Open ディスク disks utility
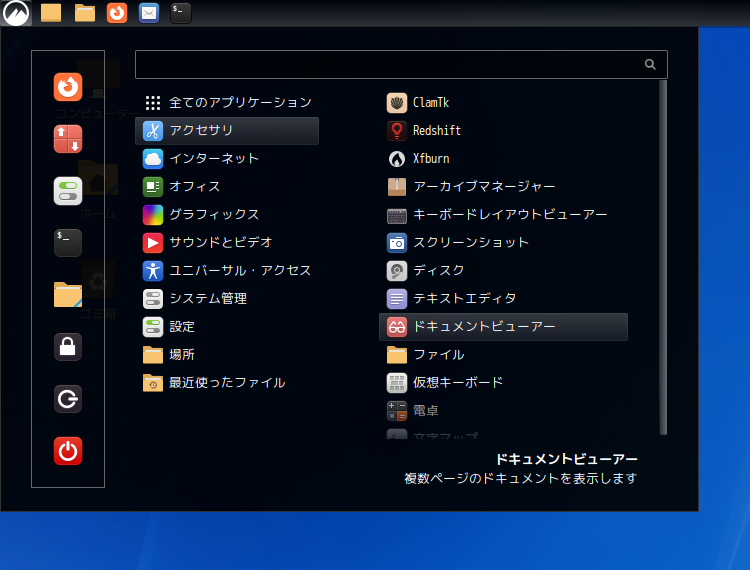 click(503, 271)
